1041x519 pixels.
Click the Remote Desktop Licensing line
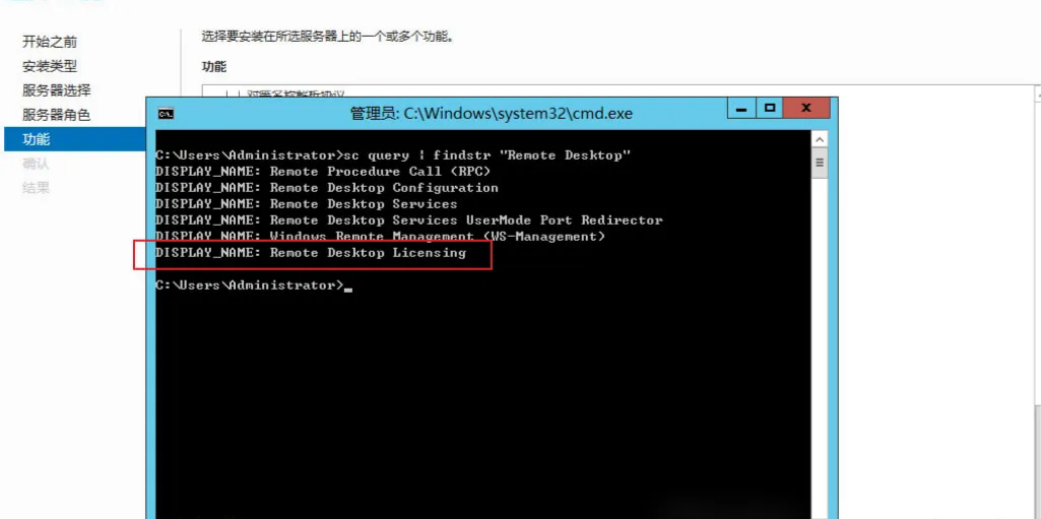coord(311,253)
